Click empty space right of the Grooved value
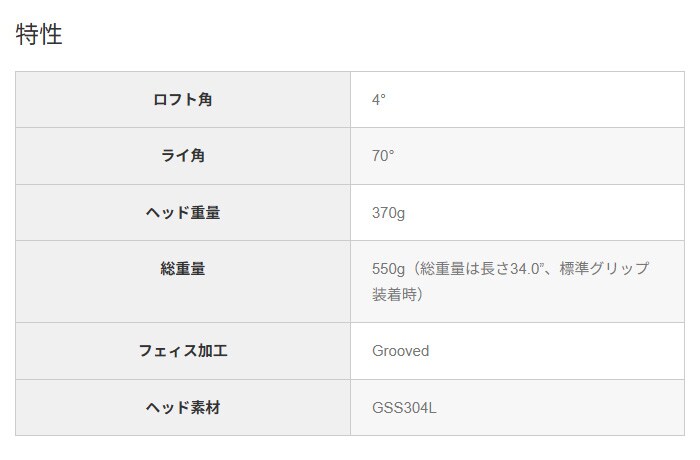 pos(560,351)
